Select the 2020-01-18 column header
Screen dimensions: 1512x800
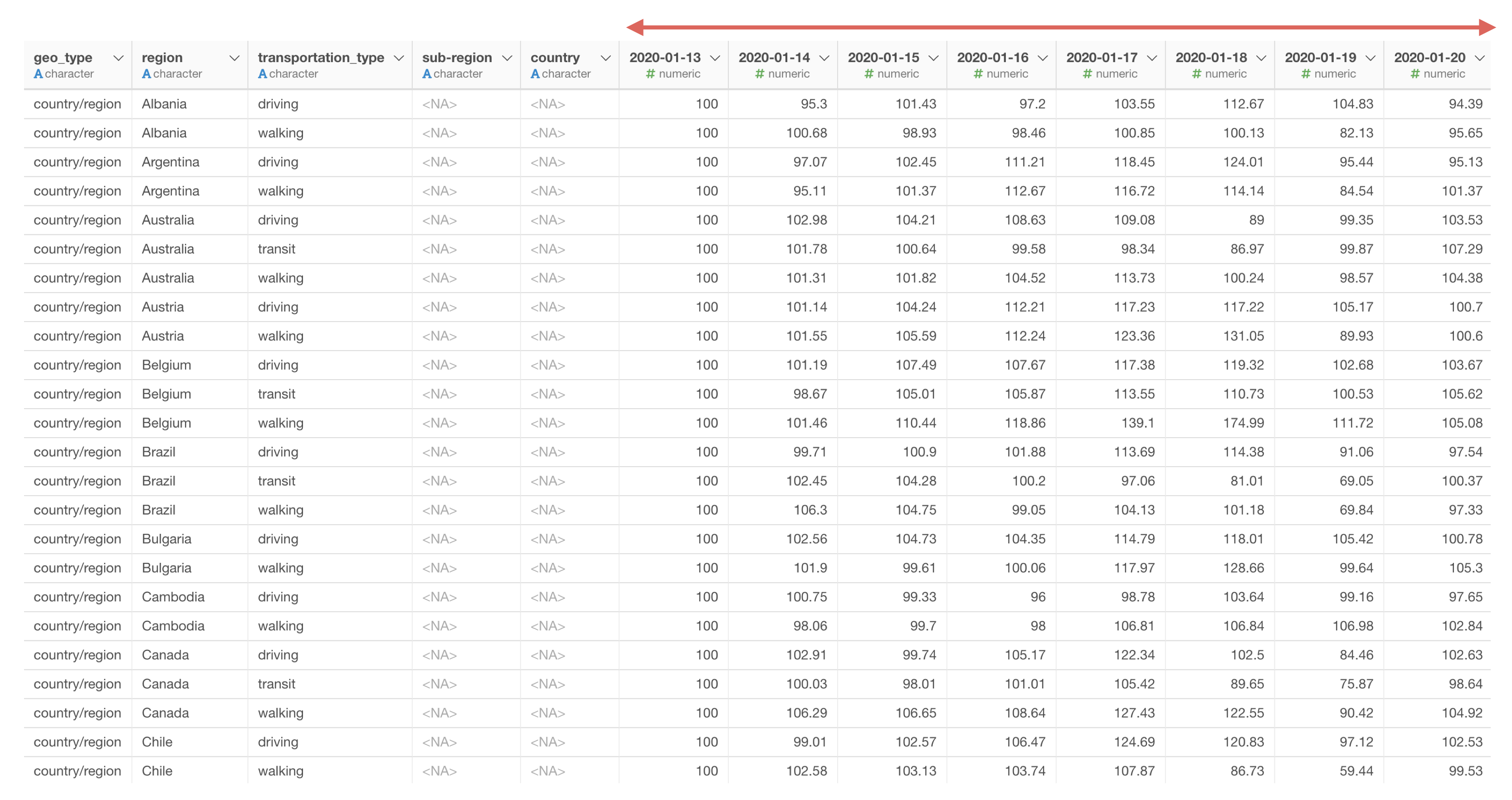[1210, 58]
